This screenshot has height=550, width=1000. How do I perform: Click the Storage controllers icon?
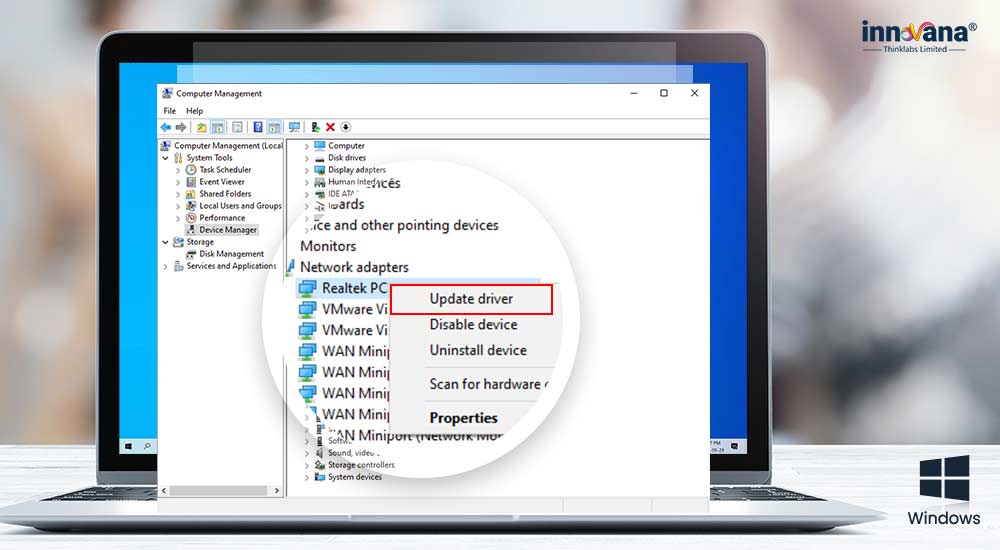pyautogui.click(x=320, y=465)
